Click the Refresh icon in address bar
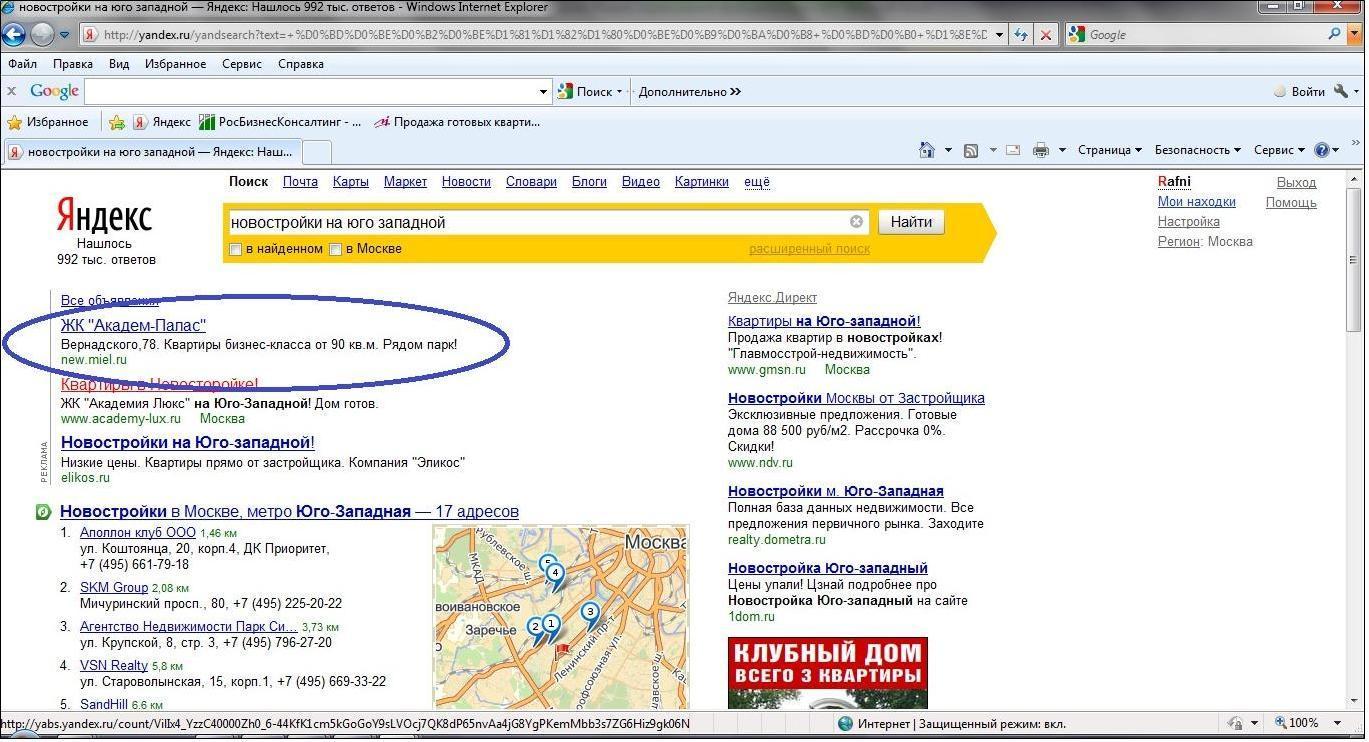Screen dimensions: 1369x742 (1021, 34)
